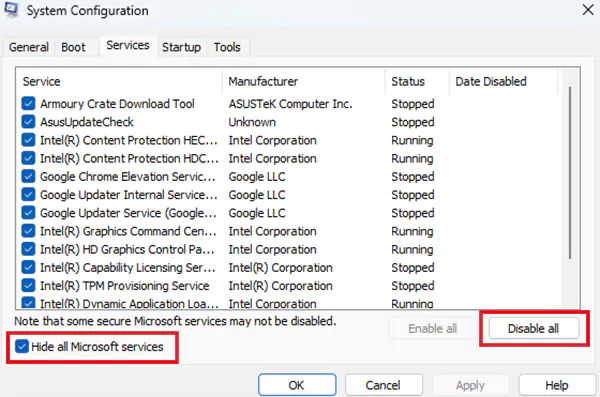Click Intel(R) Dynamic Application Loa... row text
Viewport: 600px width, 397px height.
[x=129, y=304]
